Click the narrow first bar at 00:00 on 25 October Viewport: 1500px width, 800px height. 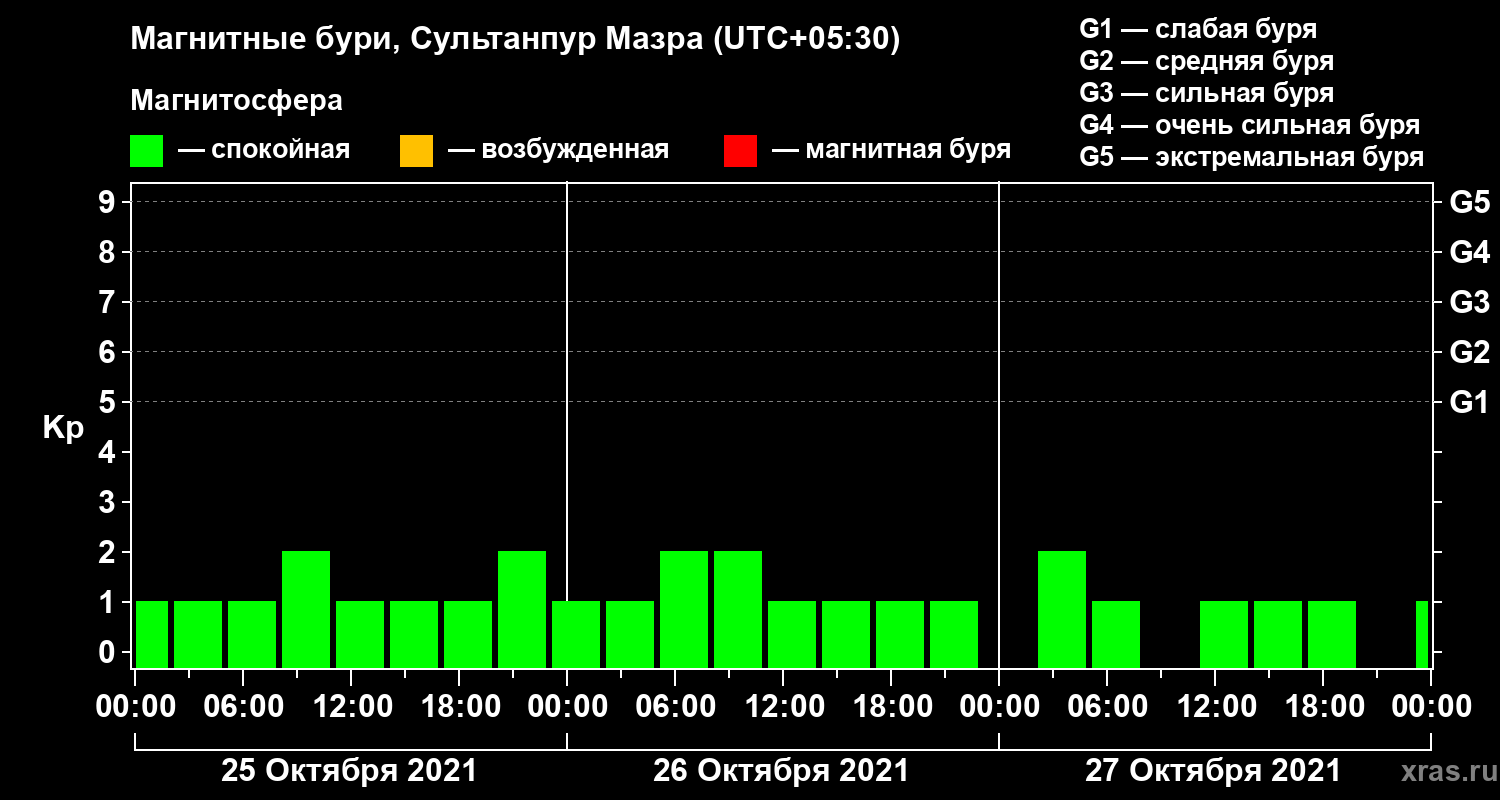(x=152, y=634)
